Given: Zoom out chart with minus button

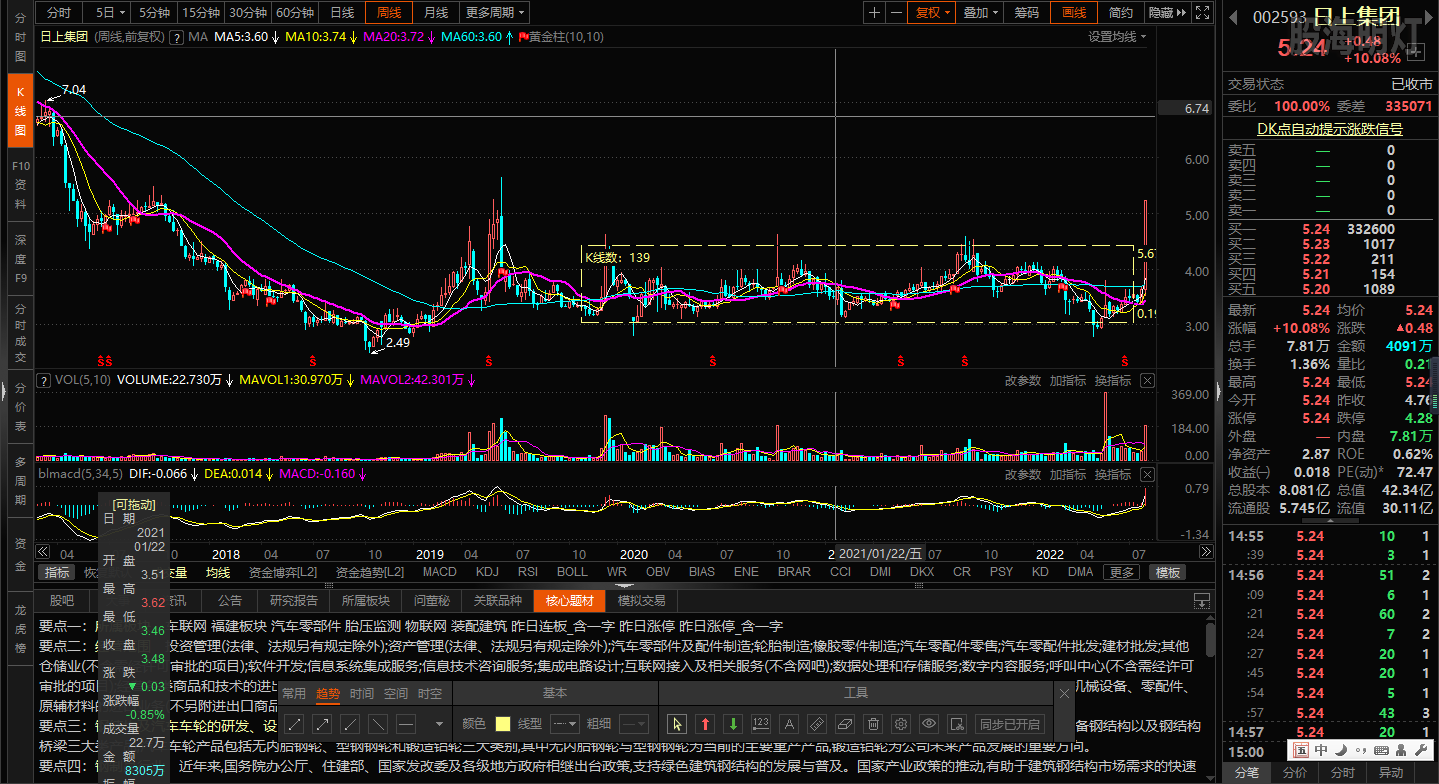Looking at the screenshot, I should point(897,12).
